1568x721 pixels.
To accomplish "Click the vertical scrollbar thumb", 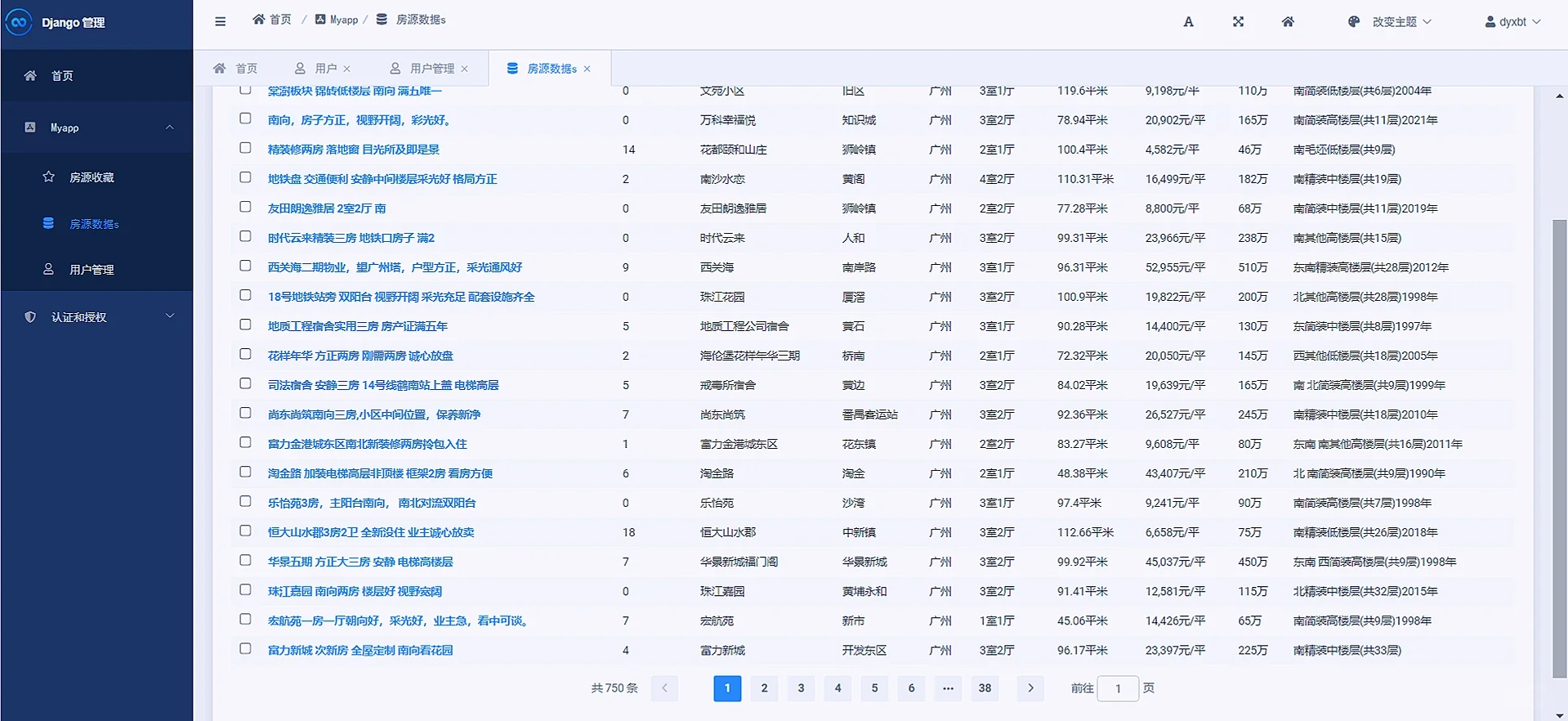I will point(1560,448).
